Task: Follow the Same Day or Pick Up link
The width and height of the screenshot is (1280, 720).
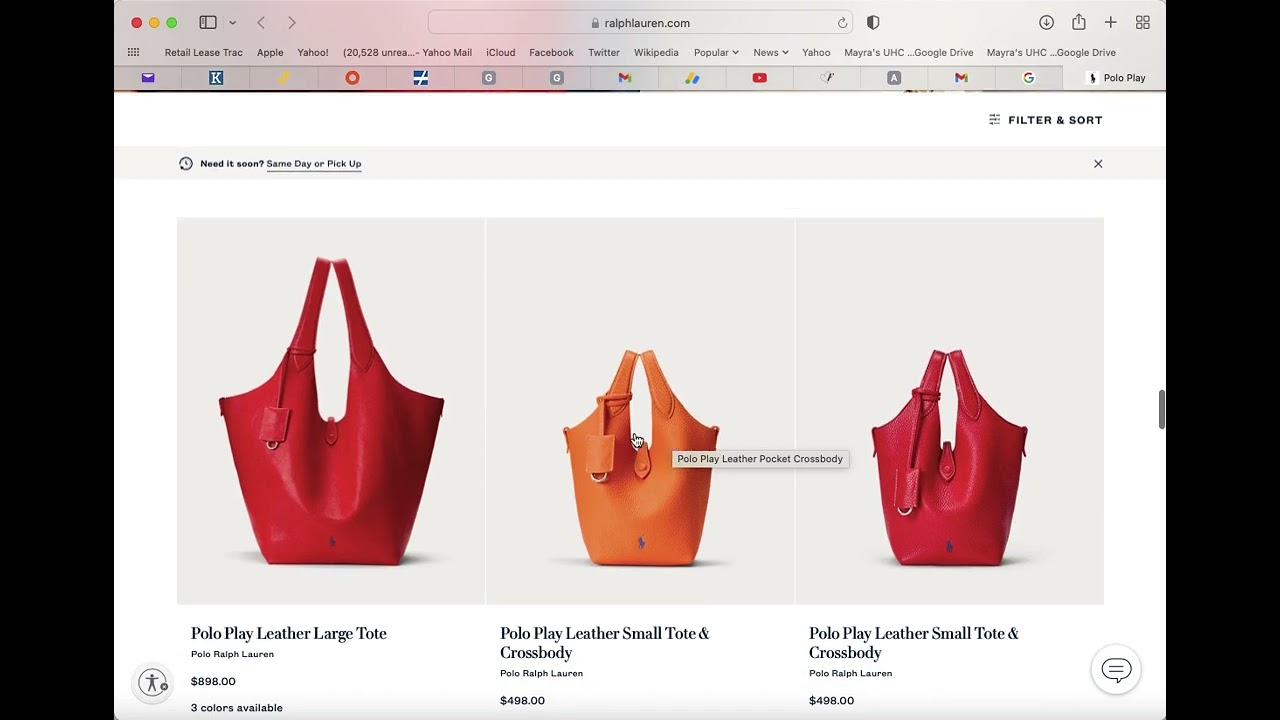Action: (x=314, y=164)
